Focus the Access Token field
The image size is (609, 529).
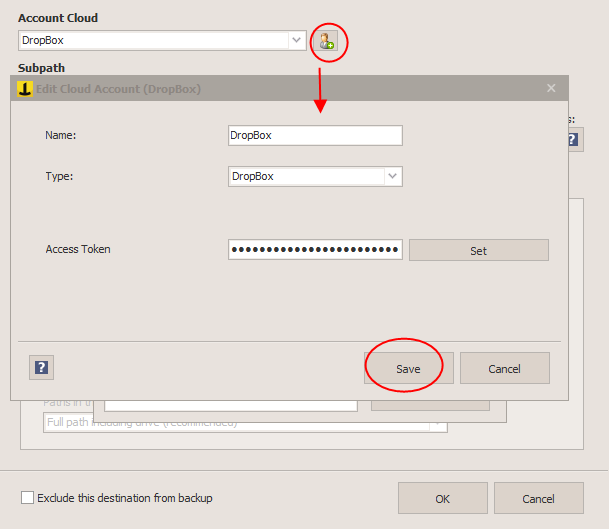[x=315, y=249]
